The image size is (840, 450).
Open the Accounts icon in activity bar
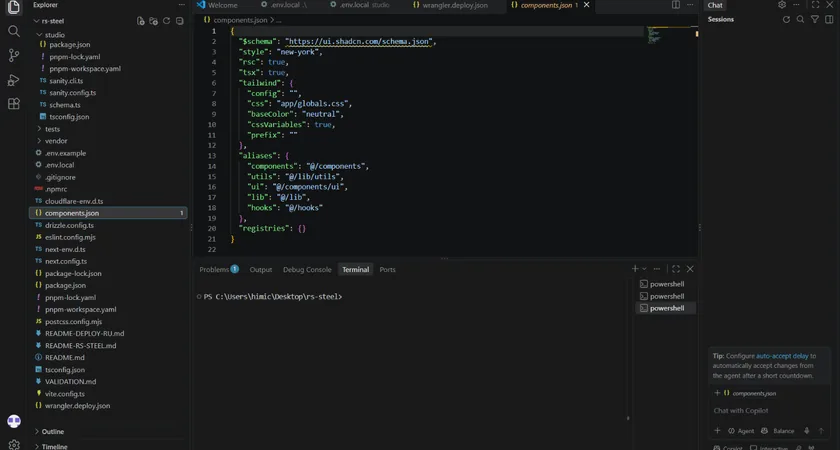pos(14,421)
